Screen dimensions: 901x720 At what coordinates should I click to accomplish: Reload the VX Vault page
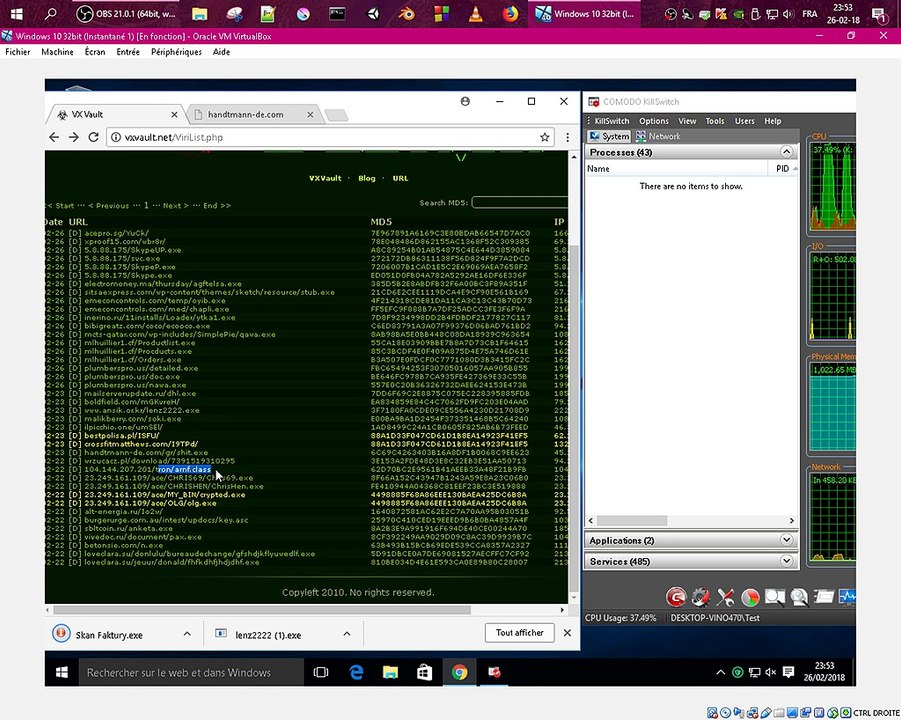93,137
